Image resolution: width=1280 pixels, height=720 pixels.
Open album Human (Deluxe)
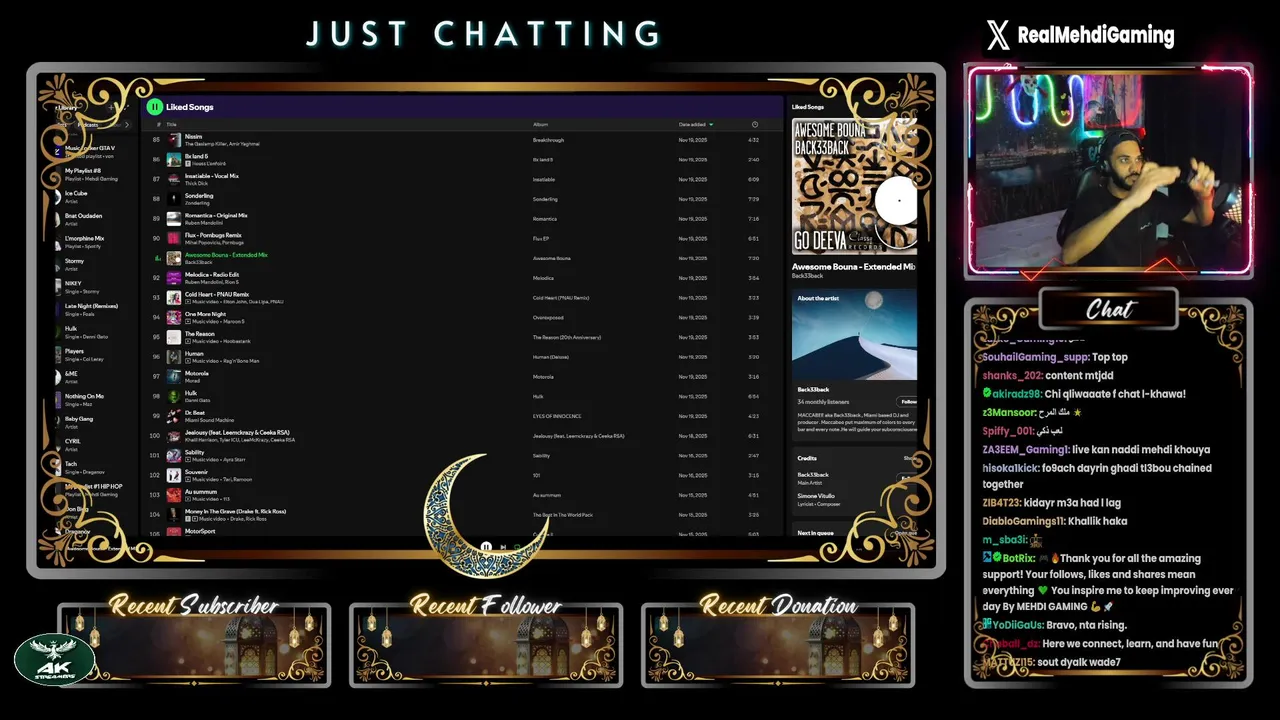pyautogui.click(x=549, y=357)
